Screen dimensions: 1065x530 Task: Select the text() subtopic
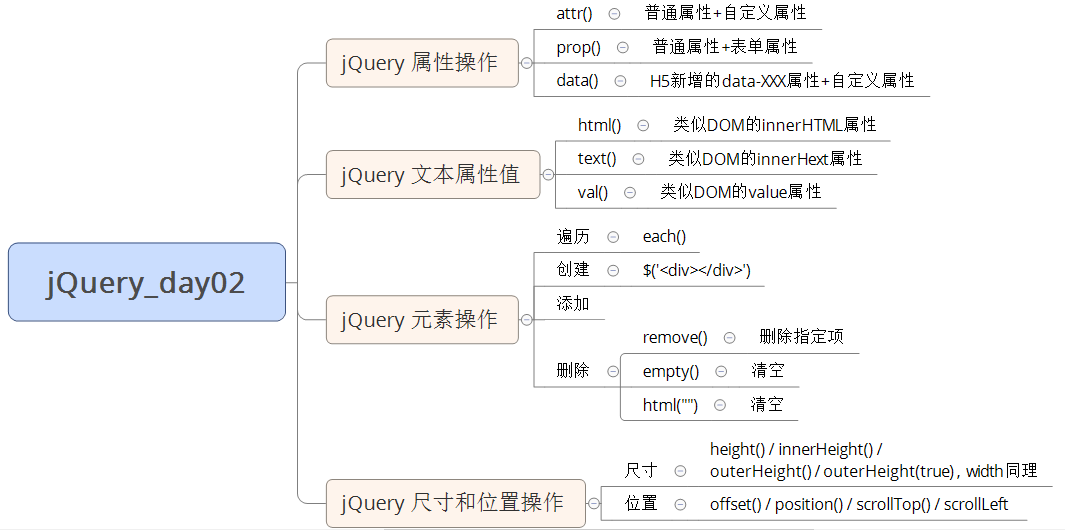pyautogui.click(x=597, y=159)
